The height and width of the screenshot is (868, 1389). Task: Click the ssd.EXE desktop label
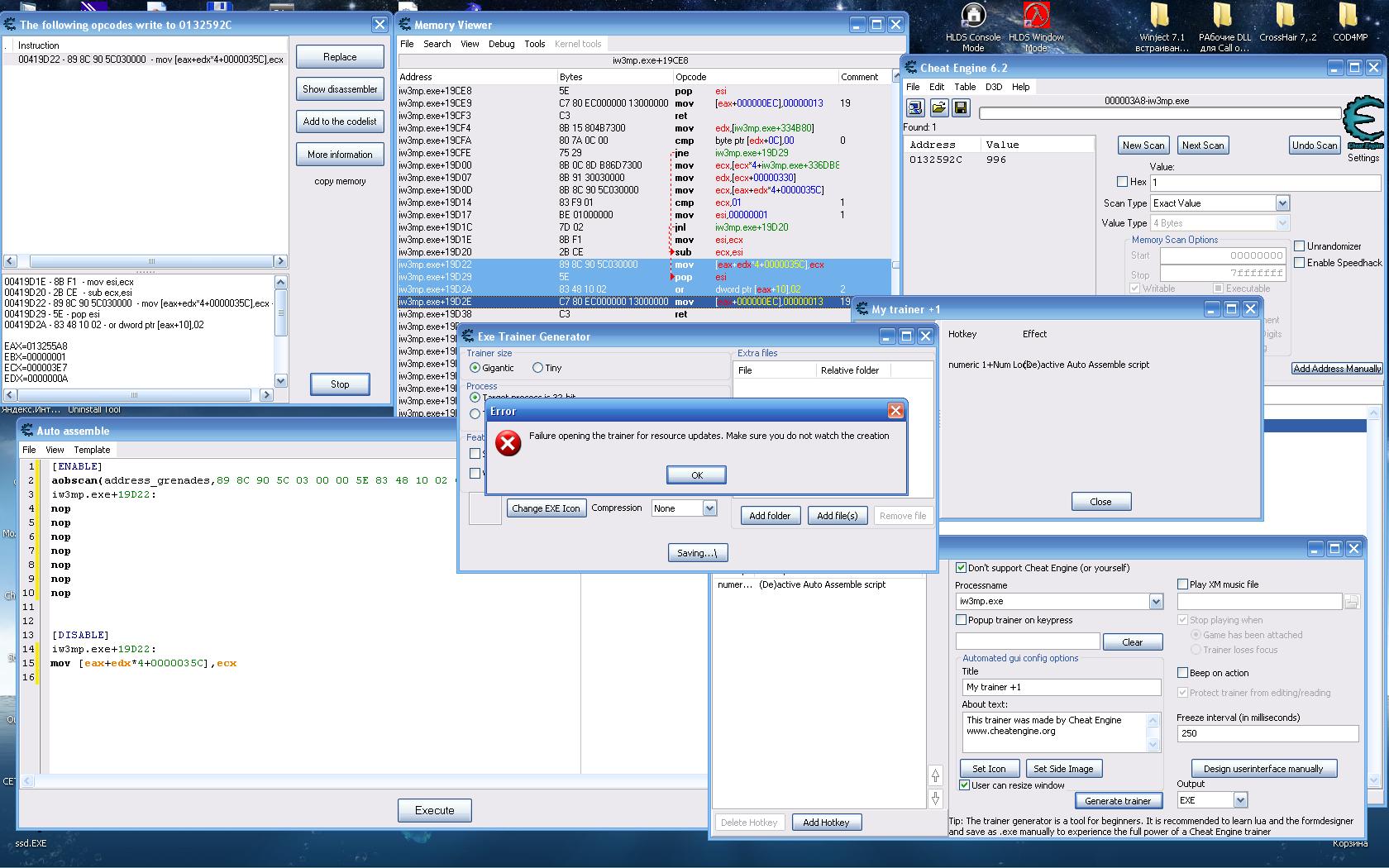coord(31,843)
